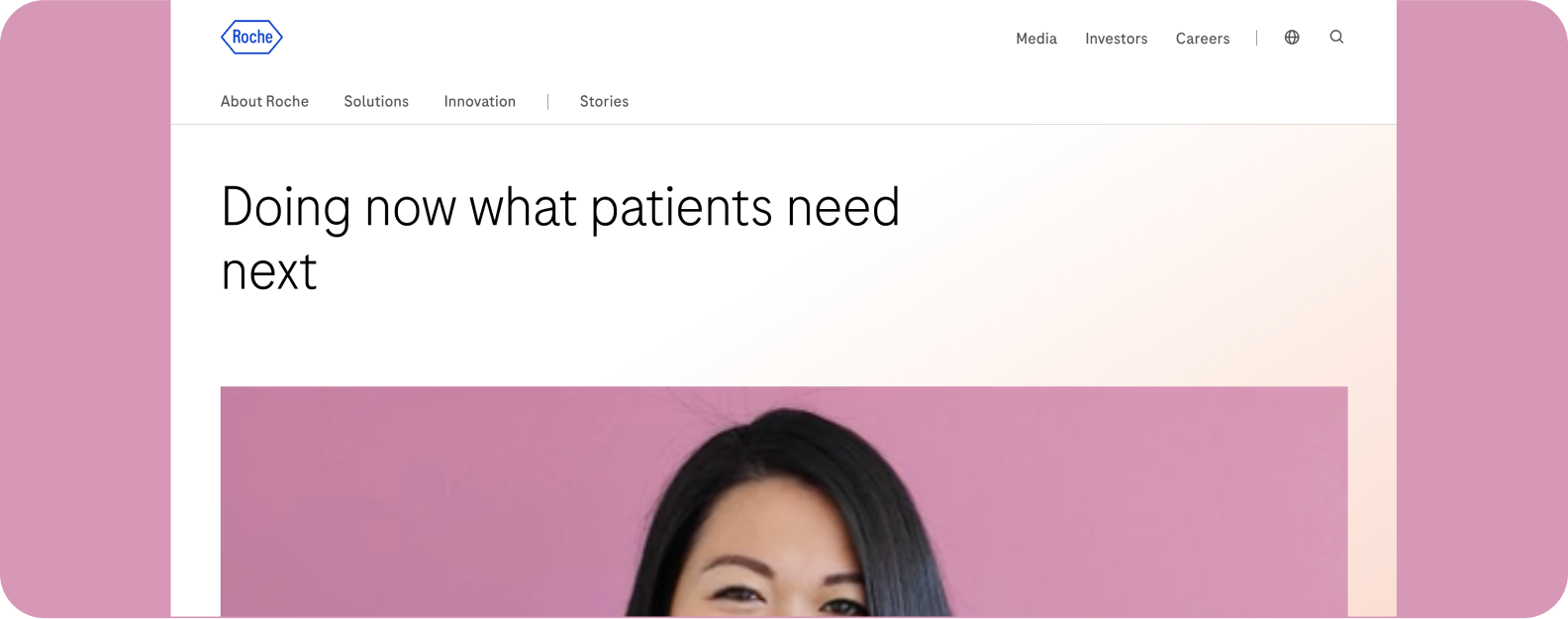Visit the Investors page
Image resolution: width=1568 pixels, height=619 pixels.
pyautogui.click(x=1117, y=39)
